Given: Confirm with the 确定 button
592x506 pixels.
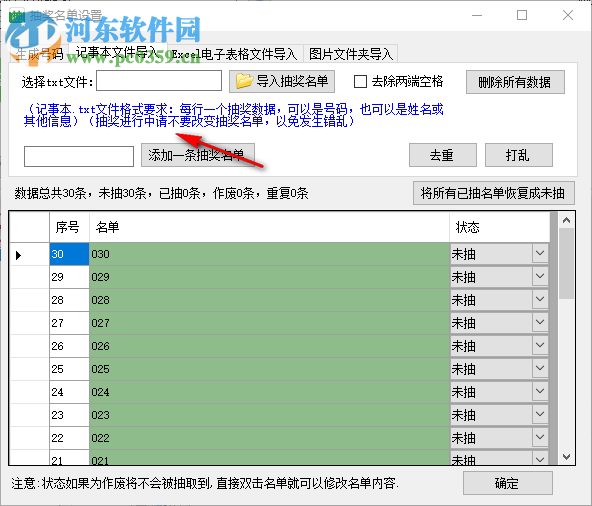Looking at the screenshot, I should [x=507, y=483].
